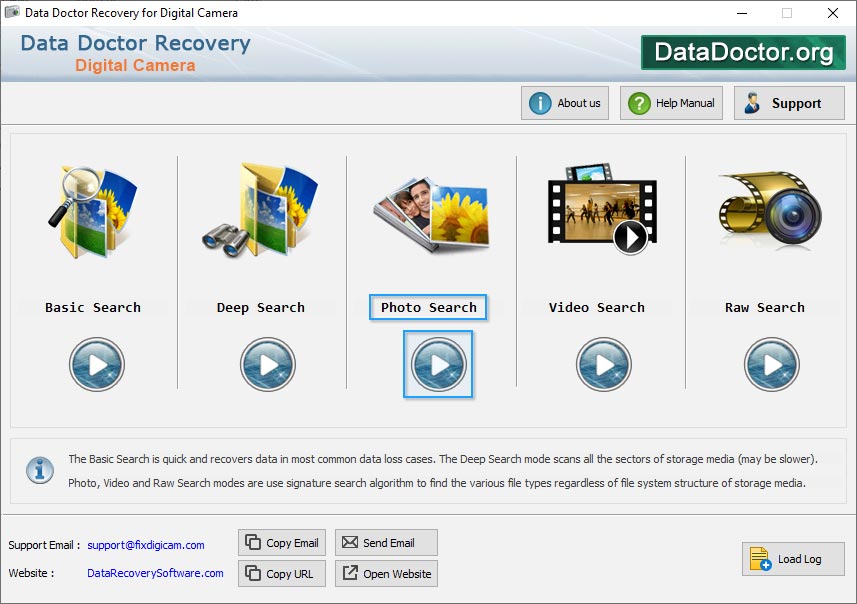
Task: Click the signature search algorithm description line
Action: point(437,483)
